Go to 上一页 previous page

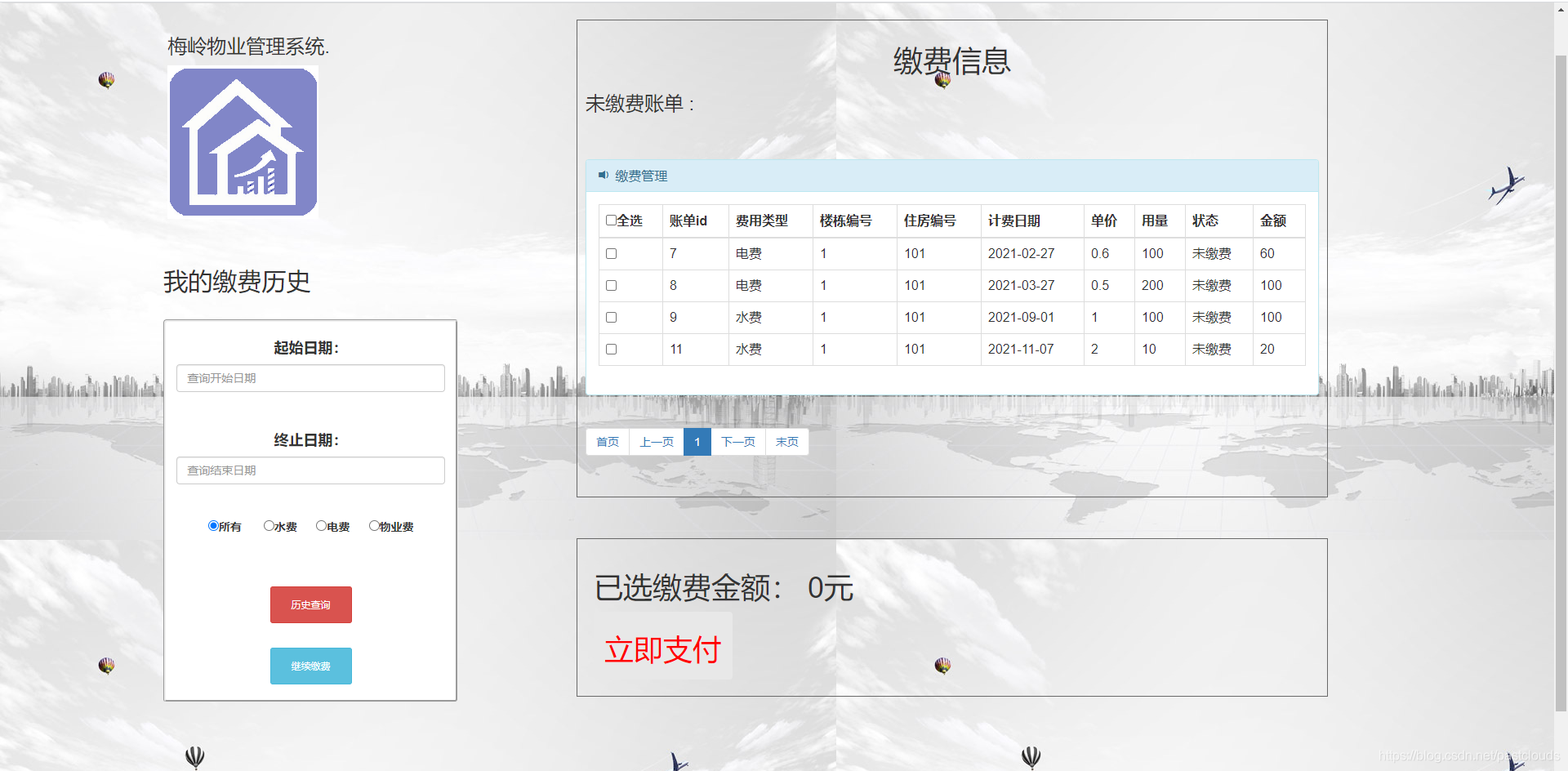(x=657, y=442)
